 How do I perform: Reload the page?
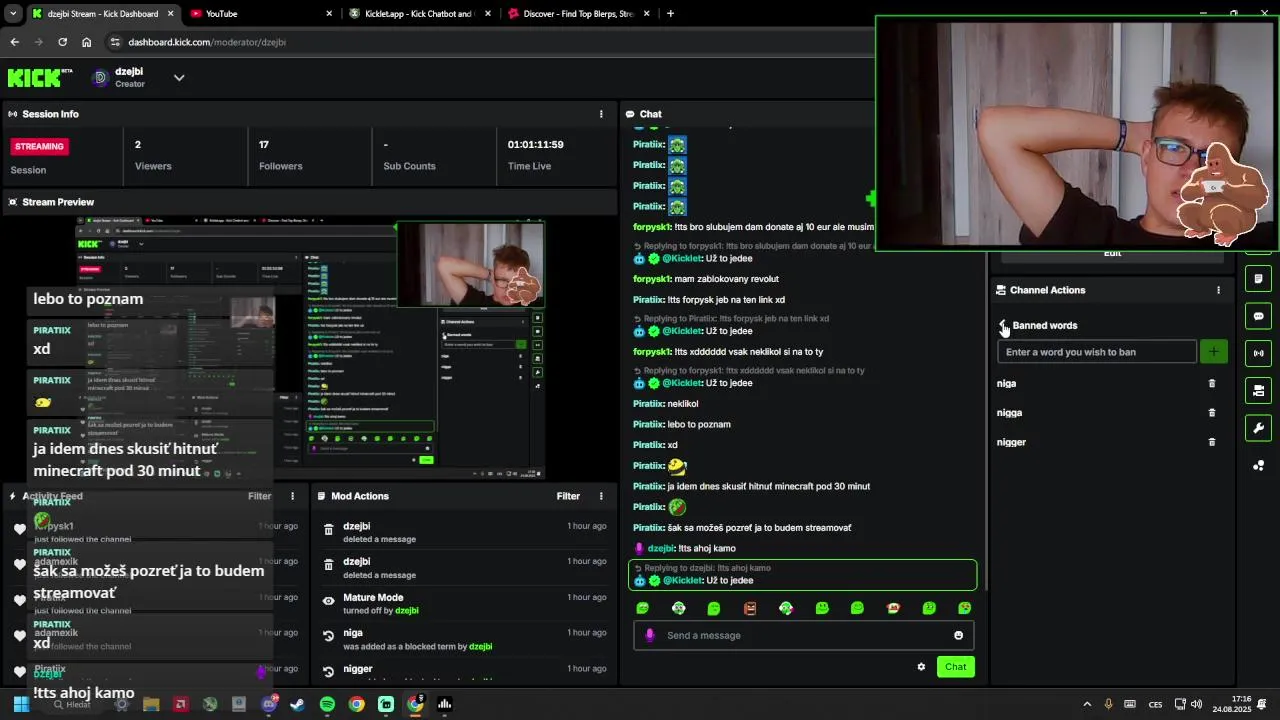tap(62, 42)
